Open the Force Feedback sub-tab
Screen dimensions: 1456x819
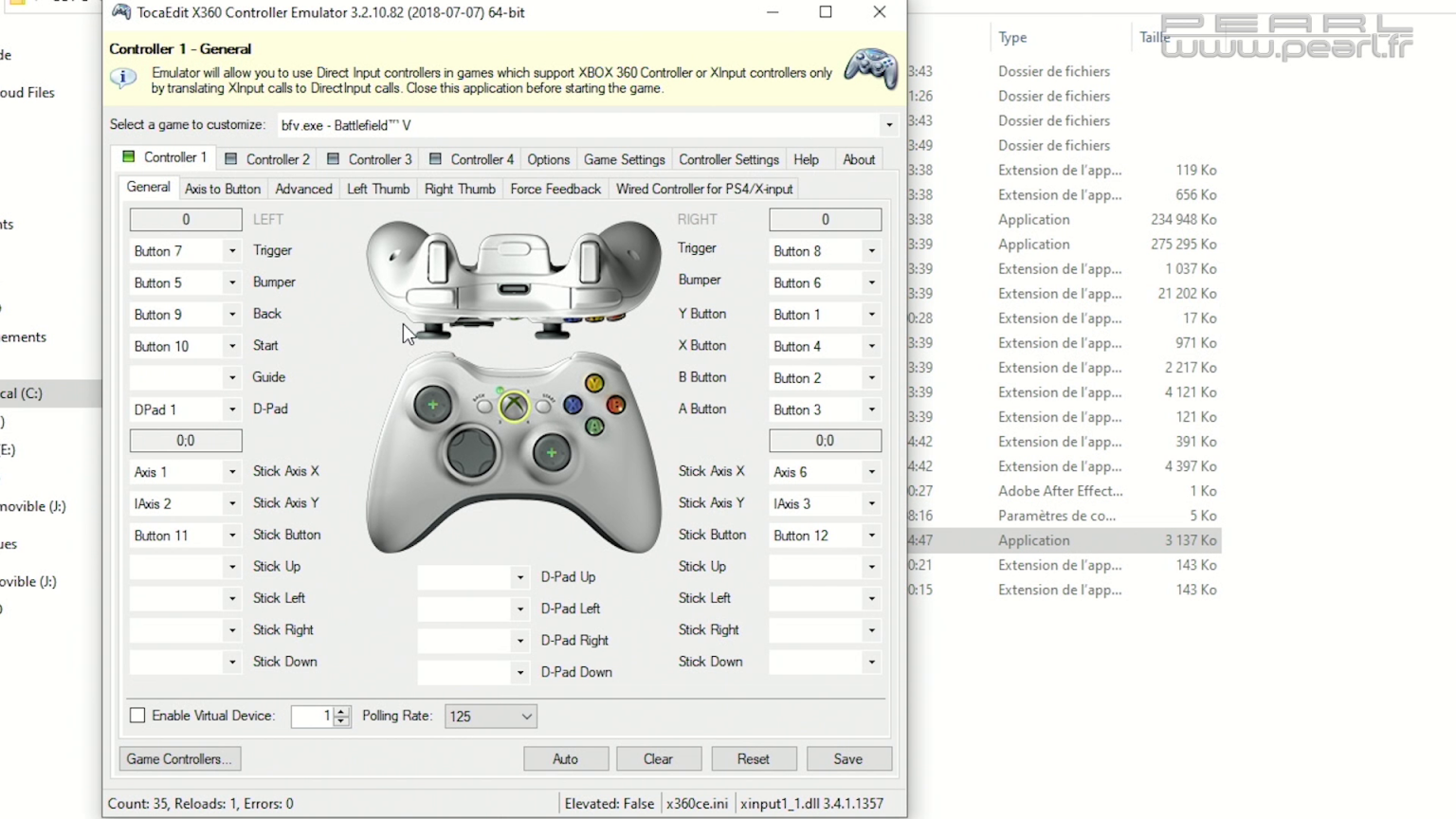(x=555, y=189)
